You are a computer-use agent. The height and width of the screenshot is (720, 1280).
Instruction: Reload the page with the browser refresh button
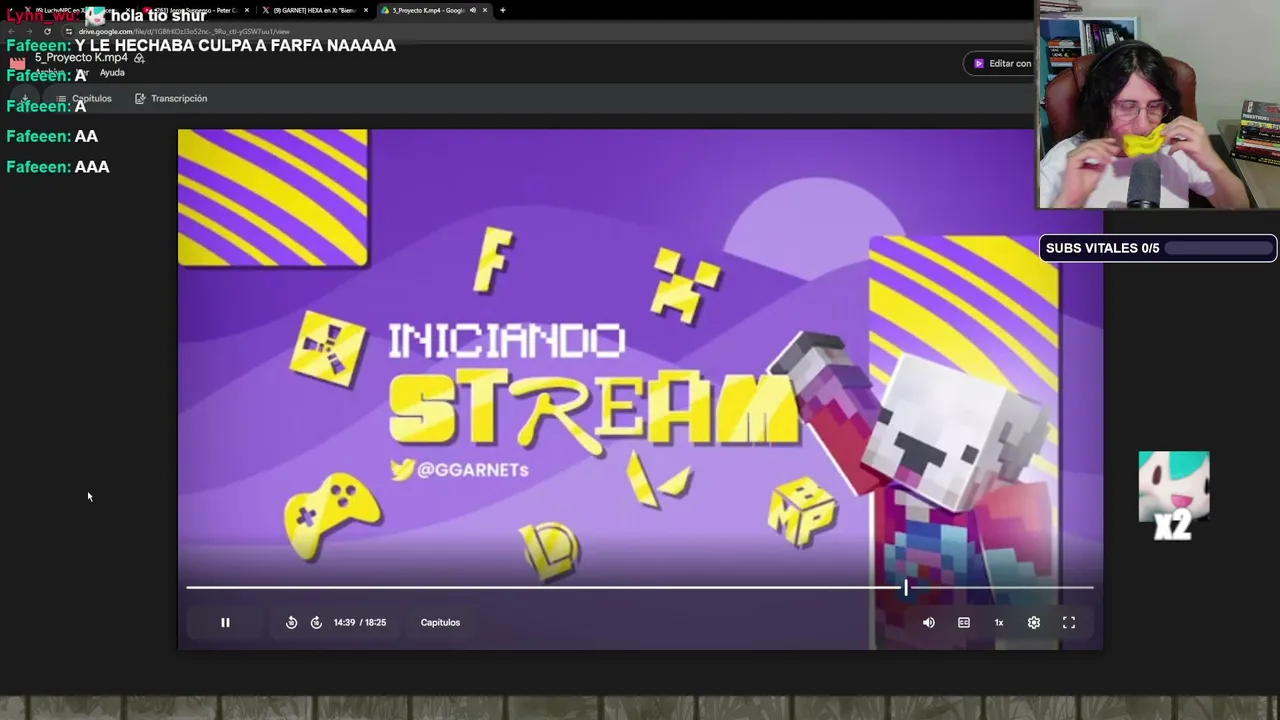click(x=47, y=31)
